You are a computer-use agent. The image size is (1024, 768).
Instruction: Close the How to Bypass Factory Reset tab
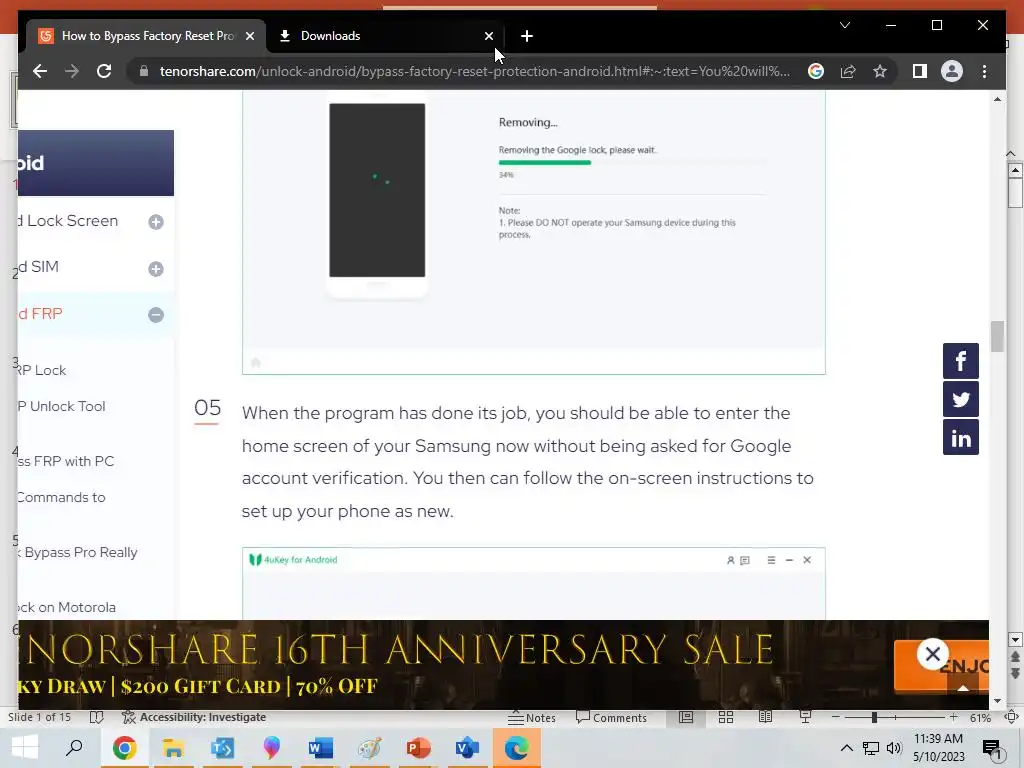coord(249,36)
